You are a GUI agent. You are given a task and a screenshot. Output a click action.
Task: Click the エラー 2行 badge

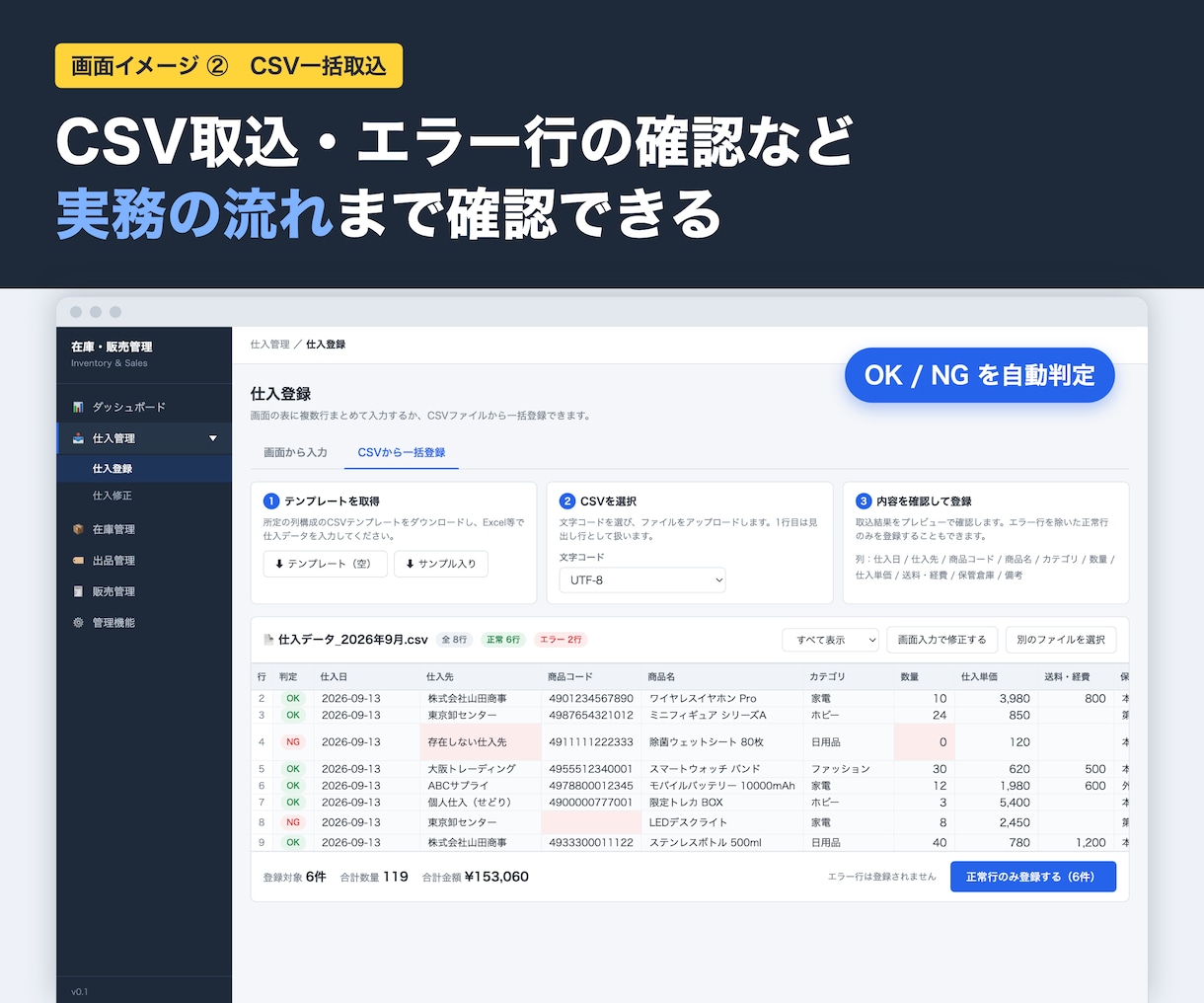tap(561, 640)
